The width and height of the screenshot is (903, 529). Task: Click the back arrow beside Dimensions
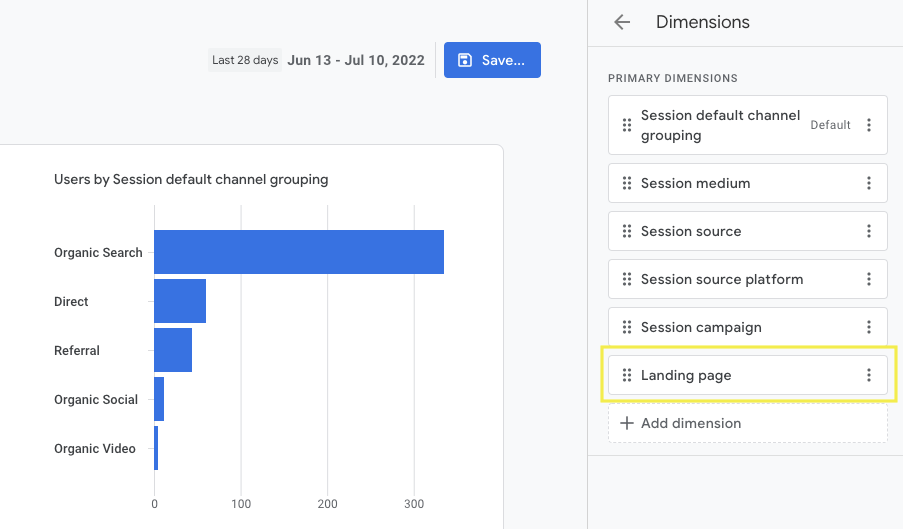(622, 22)
